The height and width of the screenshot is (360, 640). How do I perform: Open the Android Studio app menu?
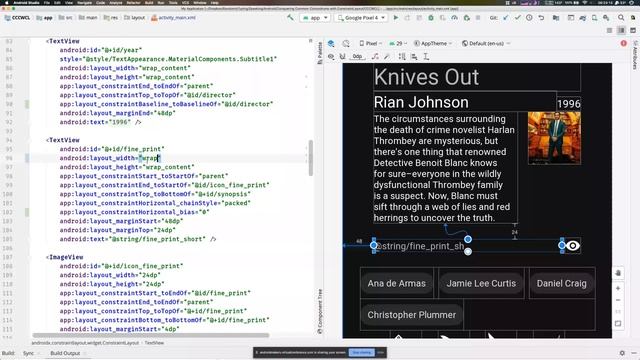tap(27, 2)
